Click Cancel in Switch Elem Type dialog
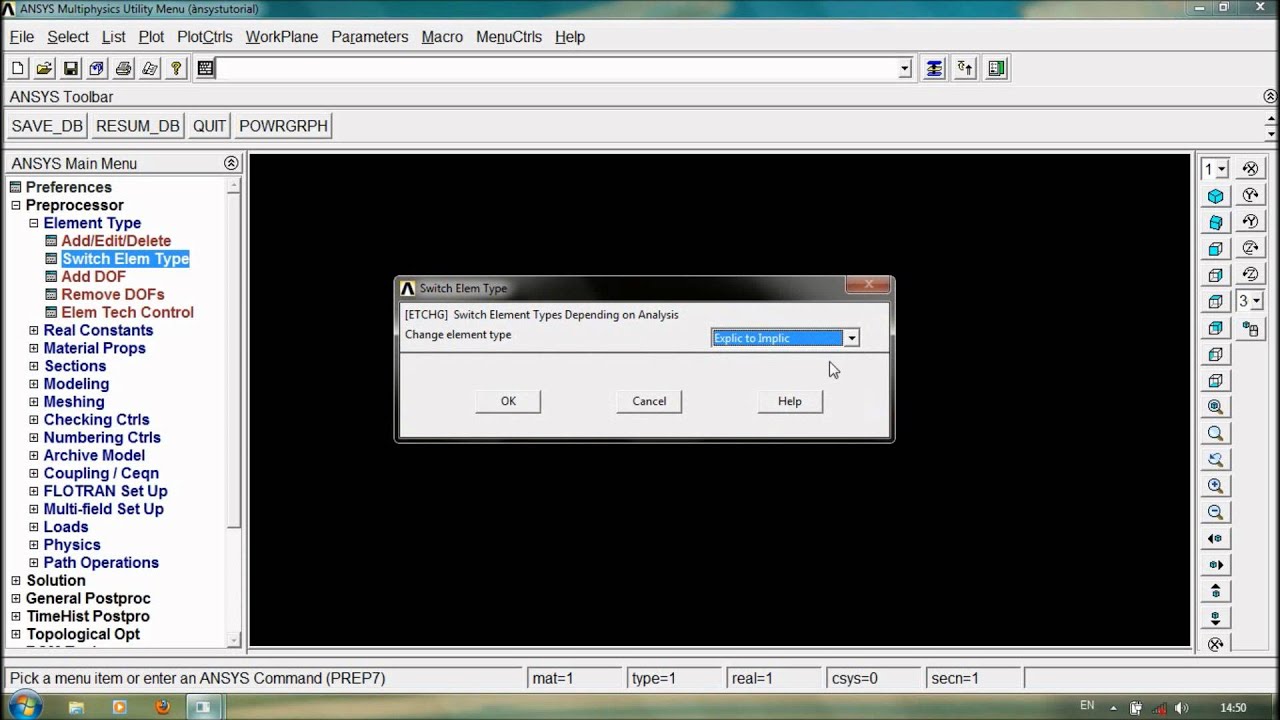Viewport: 1280px width, 720px height. coord(649,401)
